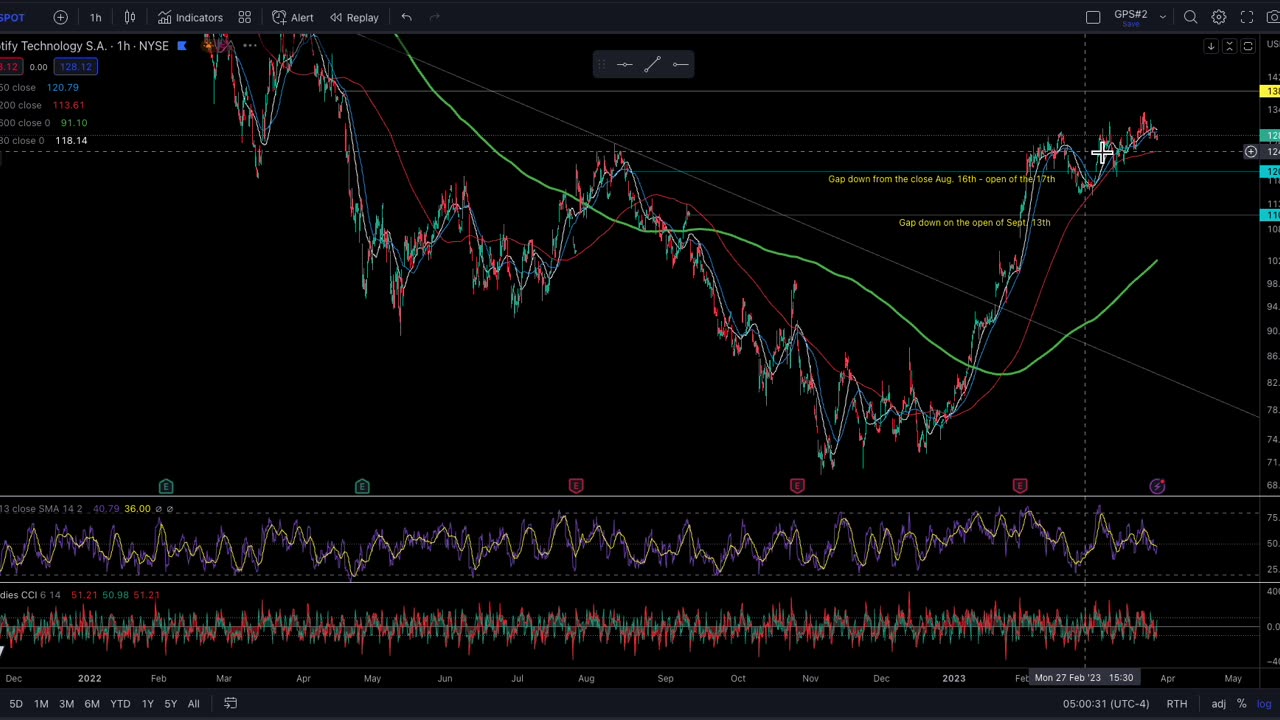Click the plus button on price scale crosshair
The height and width of the screenshot is (720, 1280).
[x=1250, y=152]
